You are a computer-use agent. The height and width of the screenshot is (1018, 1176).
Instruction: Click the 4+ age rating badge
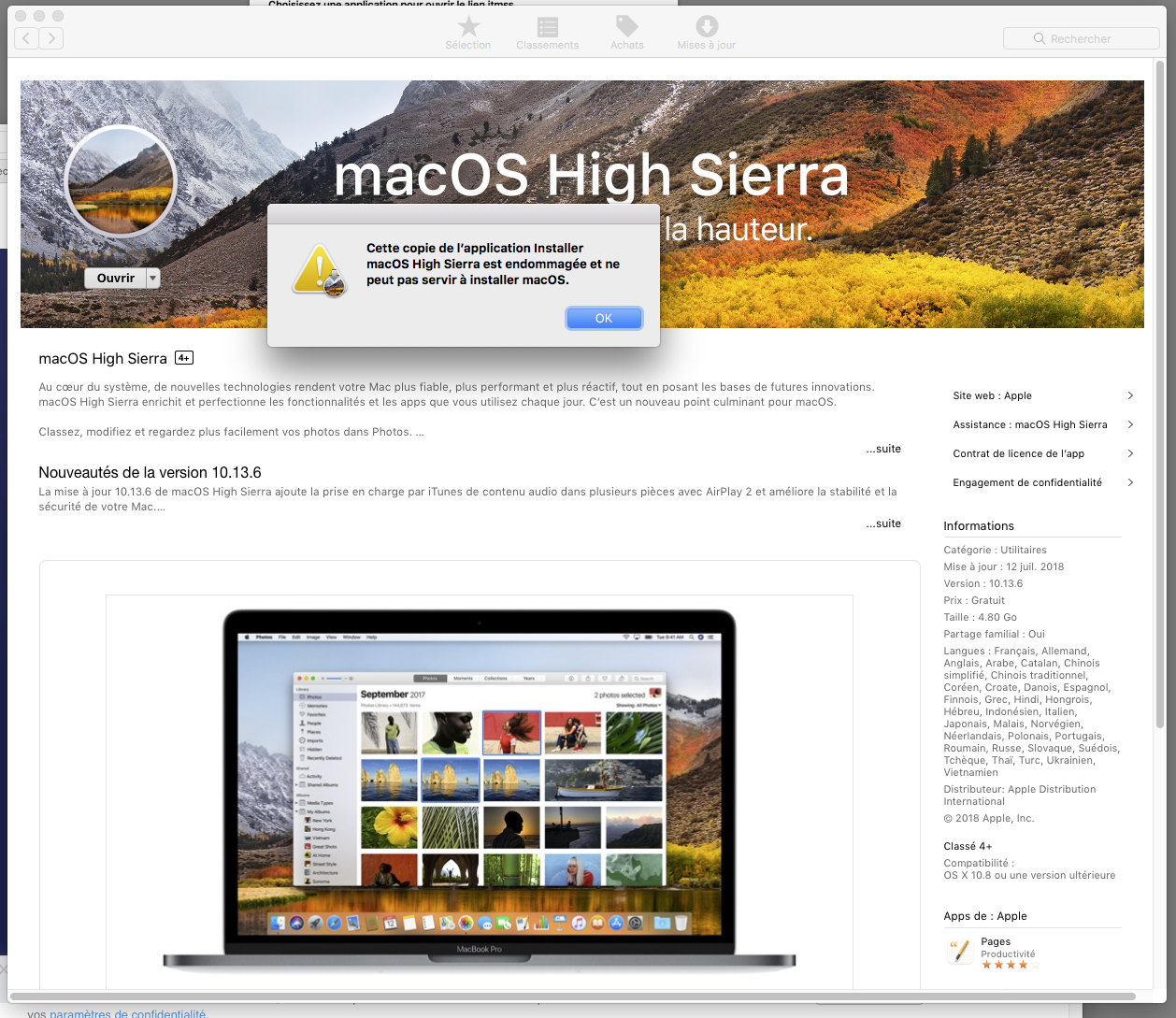pos(184,358)
